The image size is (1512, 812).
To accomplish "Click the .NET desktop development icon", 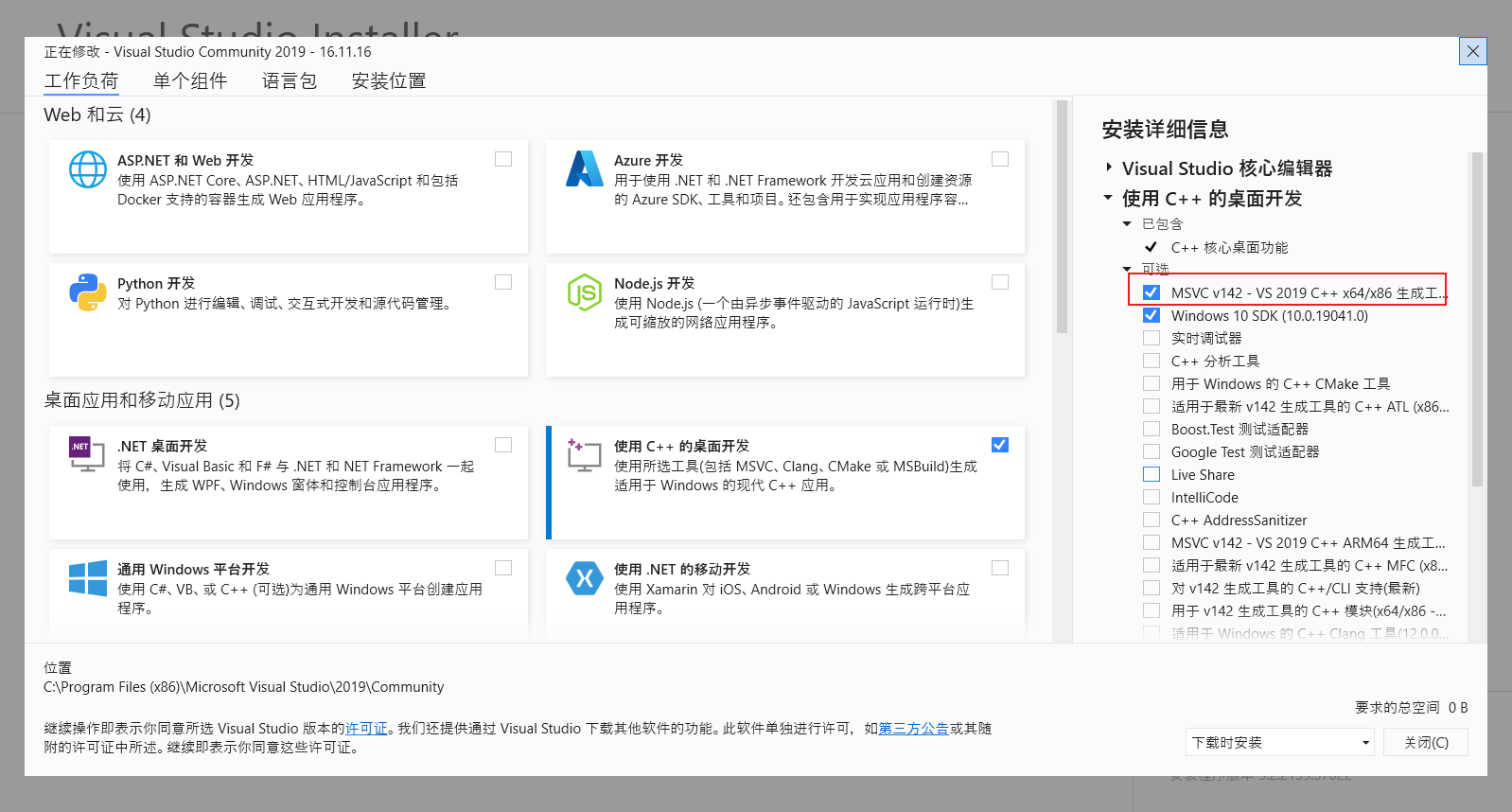I will click(87, 454).
